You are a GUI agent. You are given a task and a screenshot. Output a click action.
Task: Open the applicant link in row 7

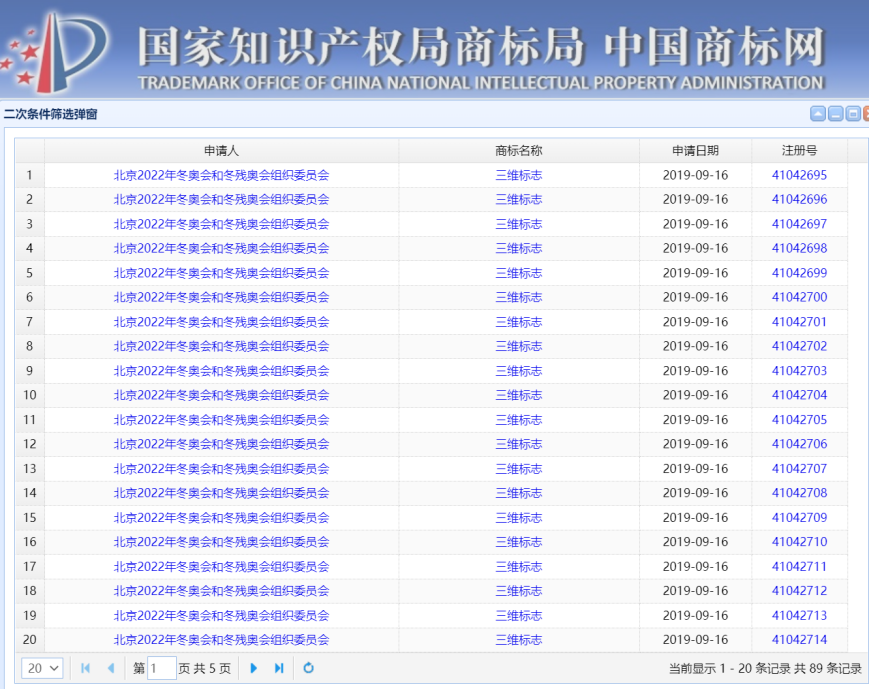click(221, 321)
